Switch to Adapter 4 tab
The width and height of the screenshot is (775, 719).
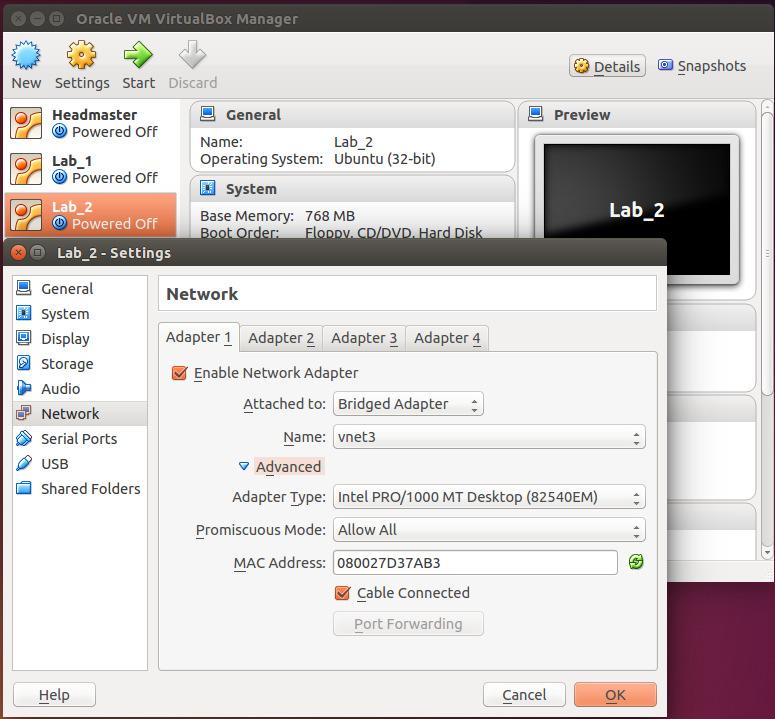[447, 338]
